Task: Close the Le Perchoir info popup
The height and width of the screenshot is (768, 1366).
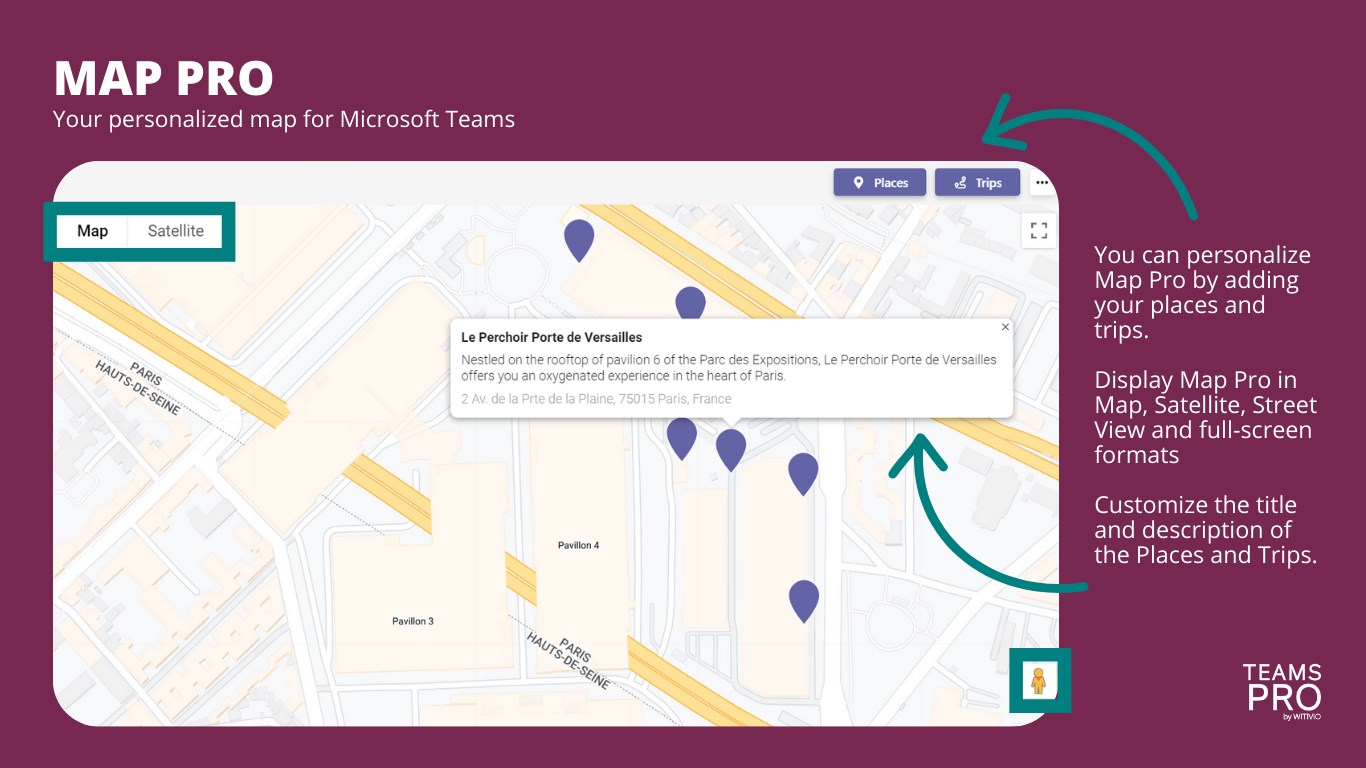Action: [x=1005, y=327]
